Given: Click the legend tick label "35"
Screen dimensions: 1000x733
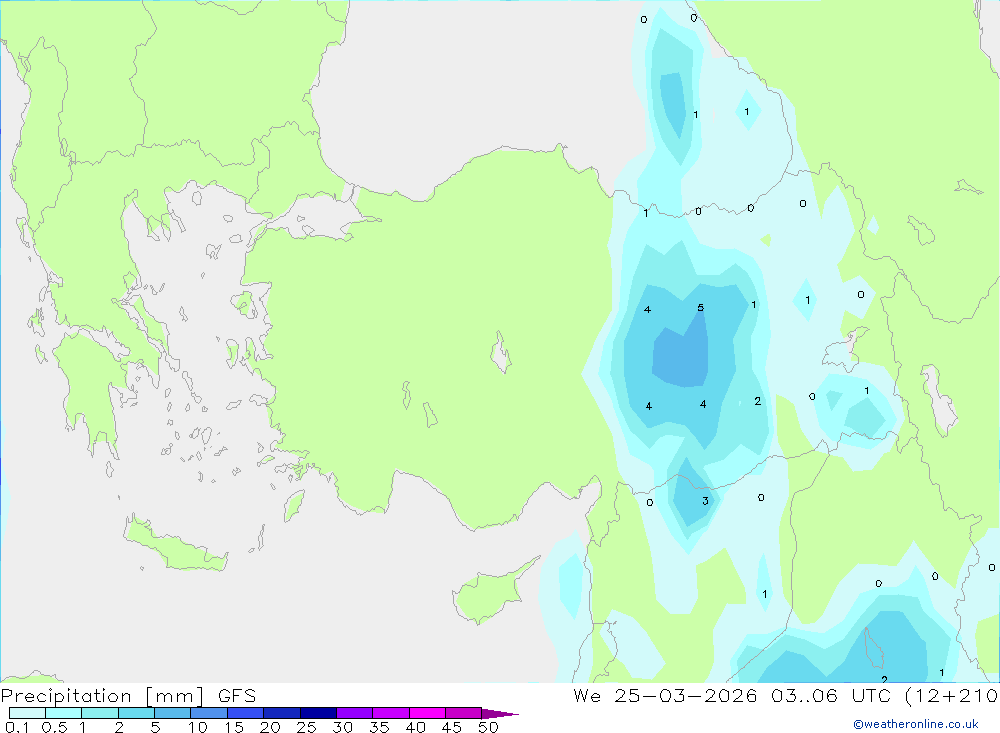Looking at the screenshot, I should [x=379, y=727].
